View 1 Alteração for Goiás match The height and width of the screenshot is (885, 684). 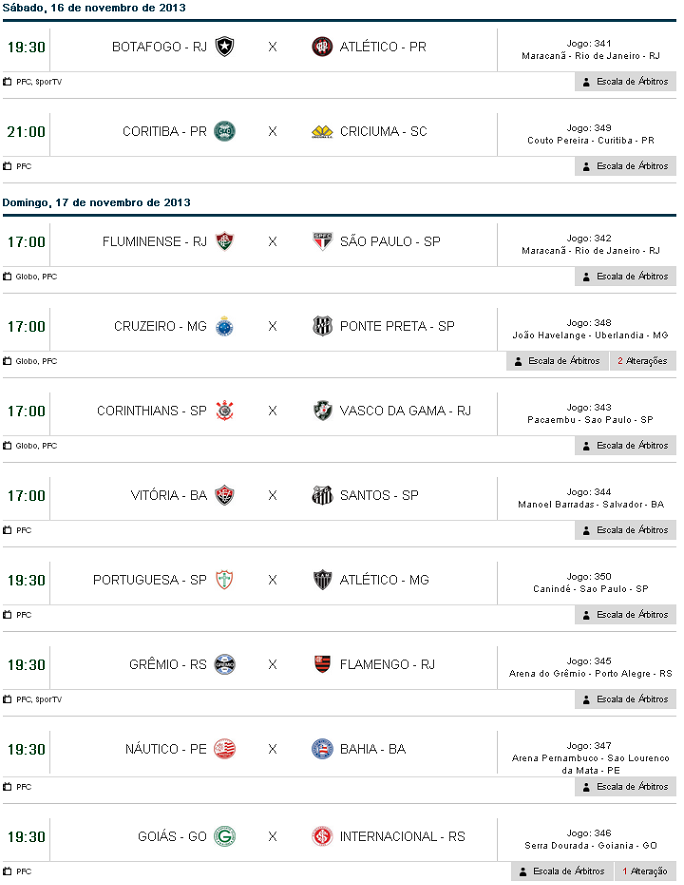point(644,871)
